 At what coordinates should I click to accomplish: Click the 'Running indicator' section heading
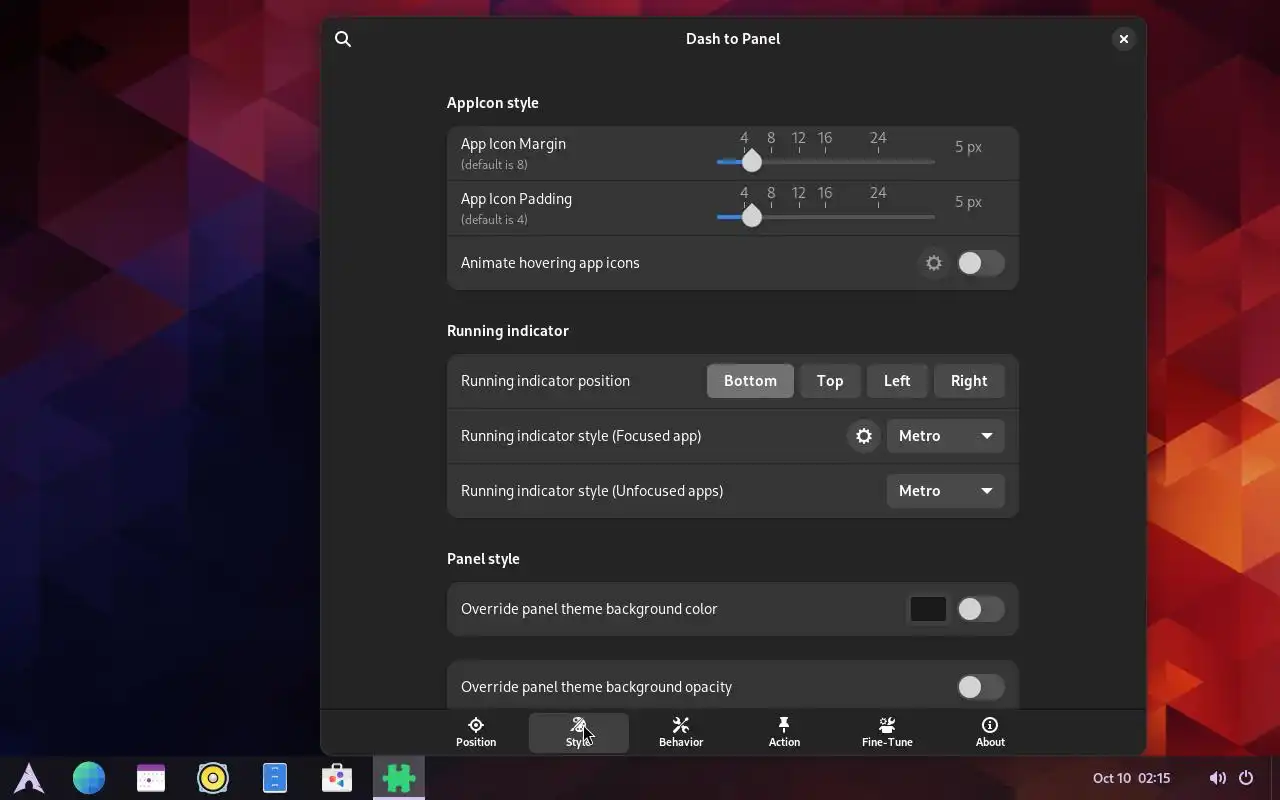tap(508, 331)
